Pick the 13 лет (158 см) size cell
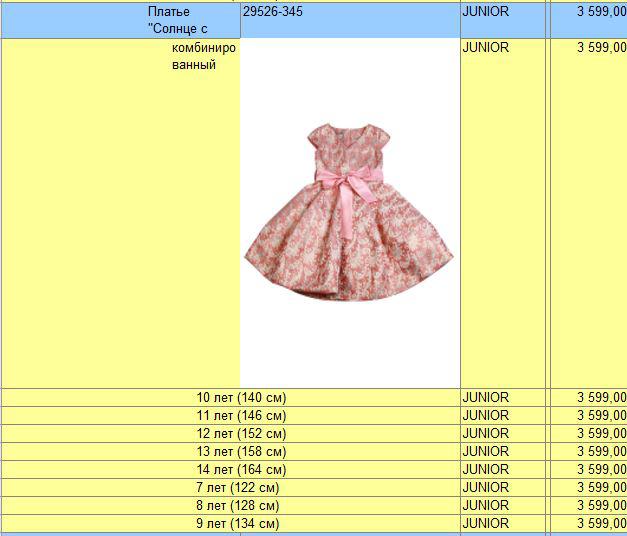The height and width of the screenshot is (536, 627). (241, 452)
